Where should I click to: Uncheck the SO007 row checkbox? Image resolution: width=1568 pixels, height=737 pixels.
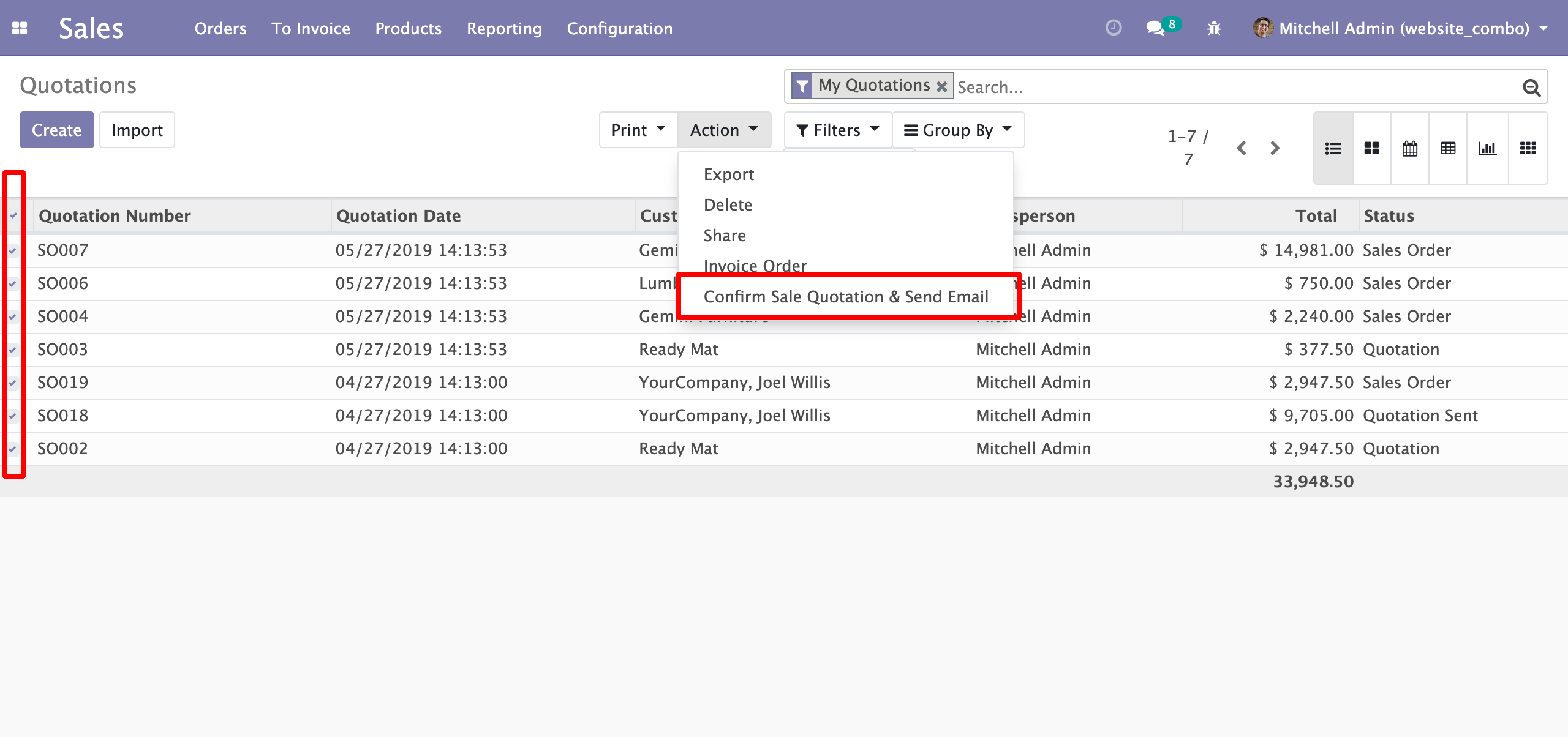(12, 250)
